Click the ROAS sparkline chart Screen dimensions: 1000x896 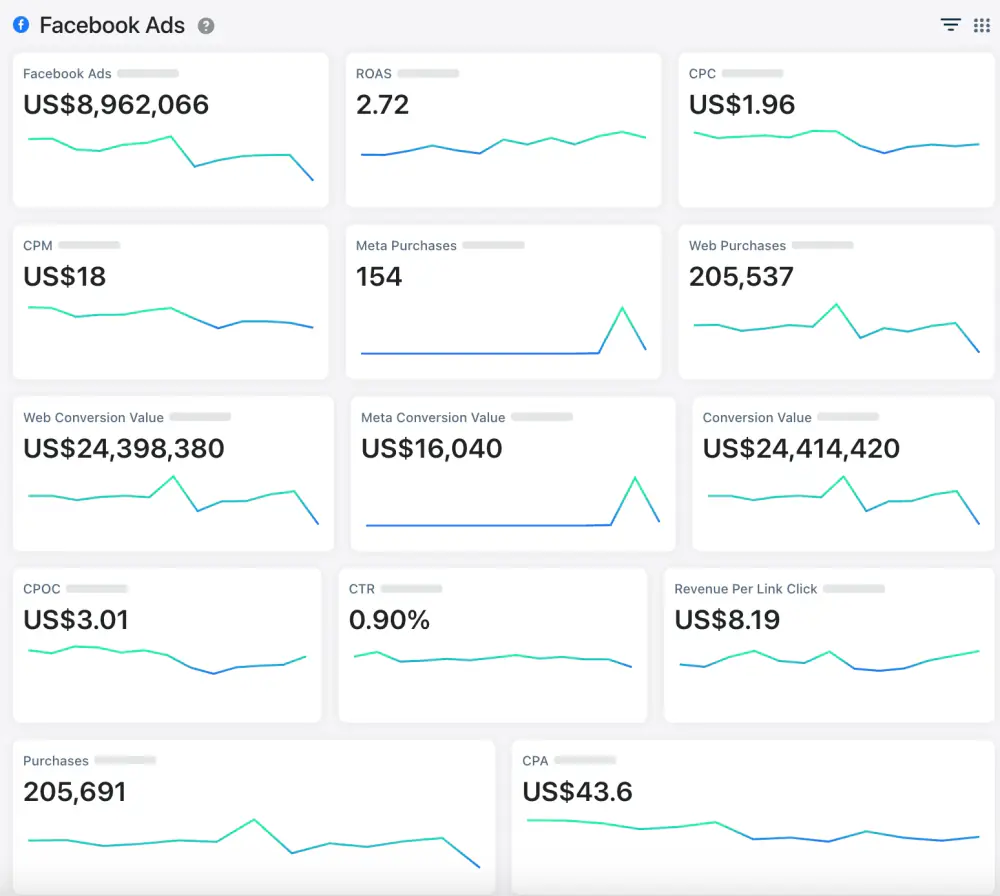(x=503, y=144)
